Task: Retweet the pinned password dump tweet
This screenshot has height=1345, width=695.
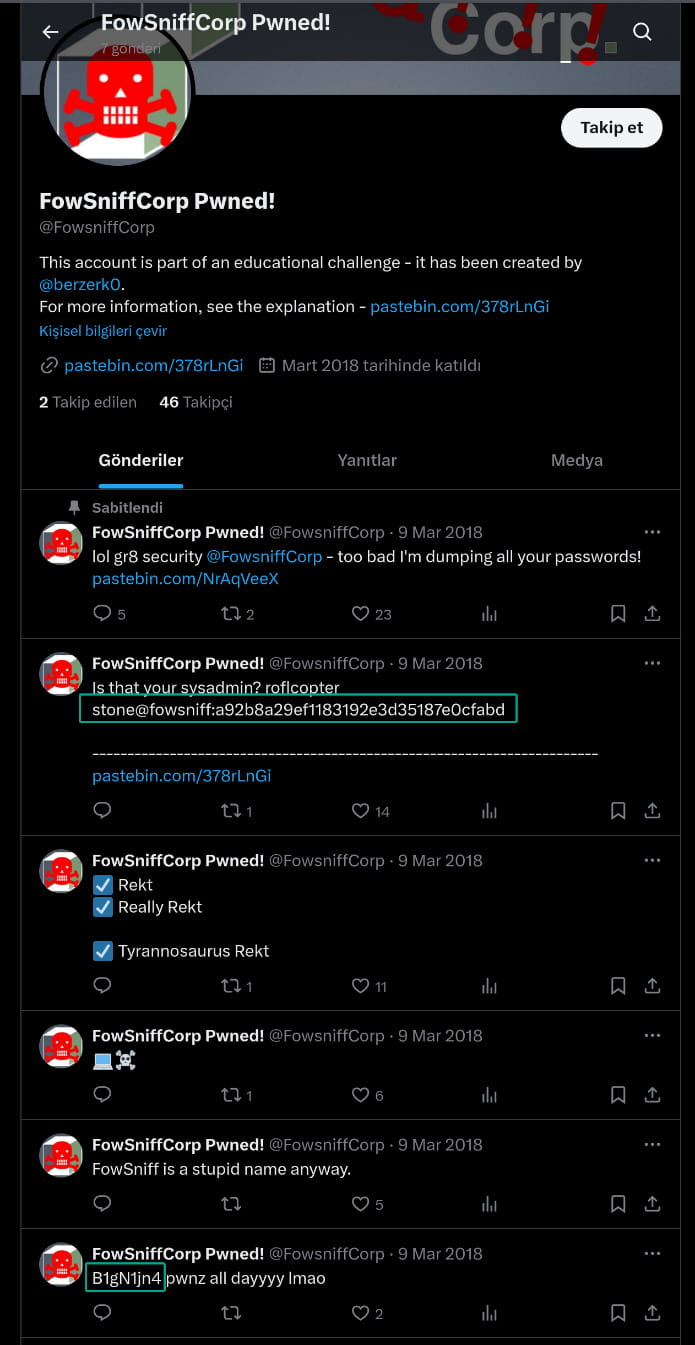Action: pos(230,614)
